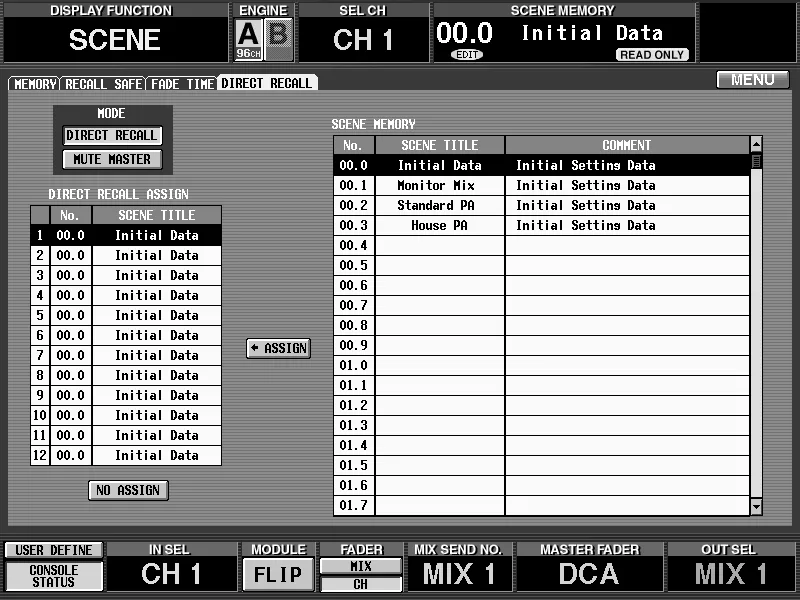Switch to engine B button
Viewport: 800px width, 600px height.
tap(279, 39)
